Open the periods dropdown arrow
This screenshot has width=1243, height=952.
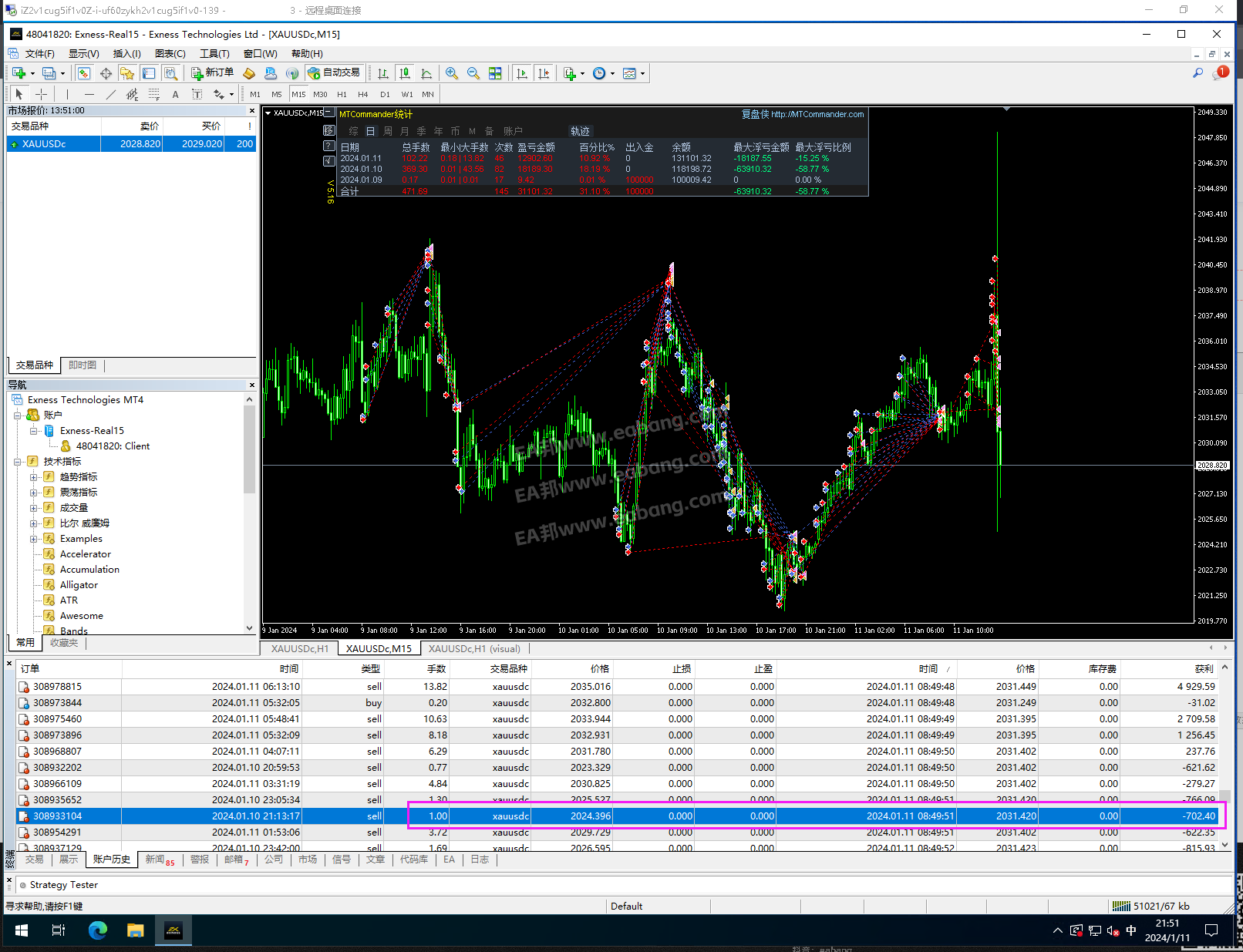click(612, 73)
